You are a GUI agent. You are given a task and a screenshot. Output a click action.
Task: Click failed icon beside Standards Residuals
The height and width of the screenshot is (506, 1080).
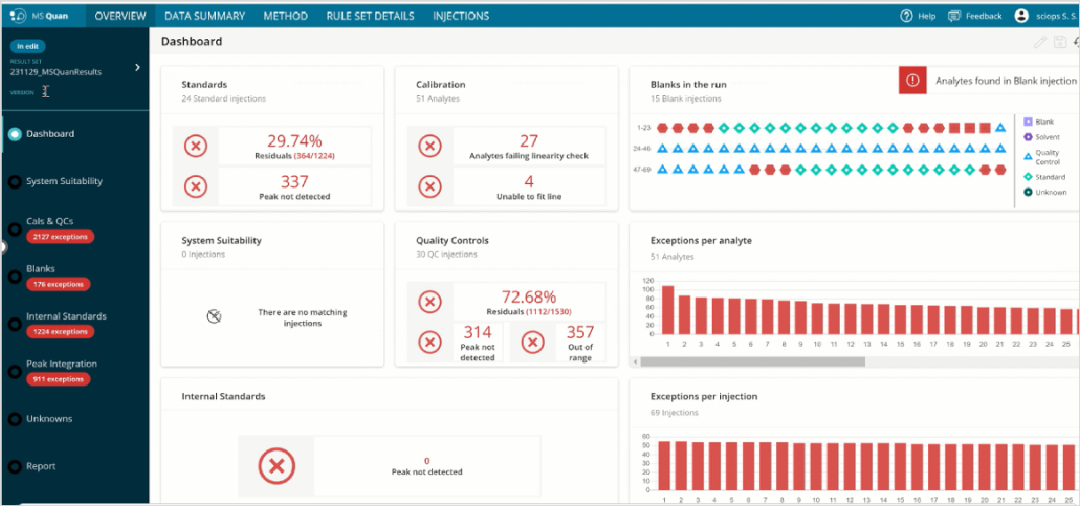[x=196, y=145]
